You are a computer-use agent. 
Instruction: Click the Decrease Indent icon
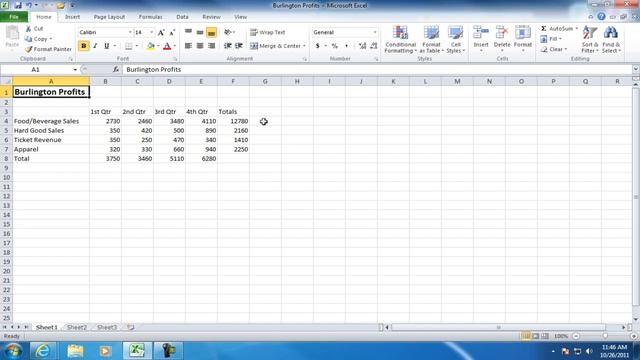pos(227,46)
